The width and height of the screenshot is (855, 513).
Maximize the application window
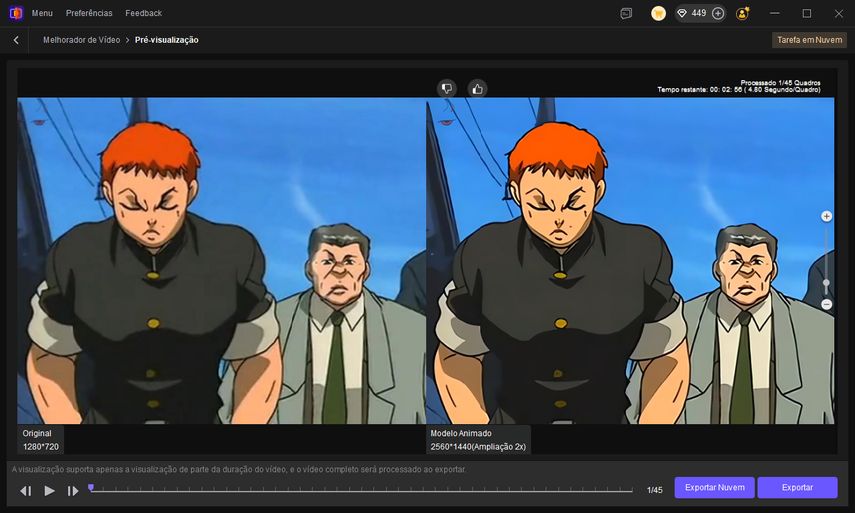(x=806, y=13)
